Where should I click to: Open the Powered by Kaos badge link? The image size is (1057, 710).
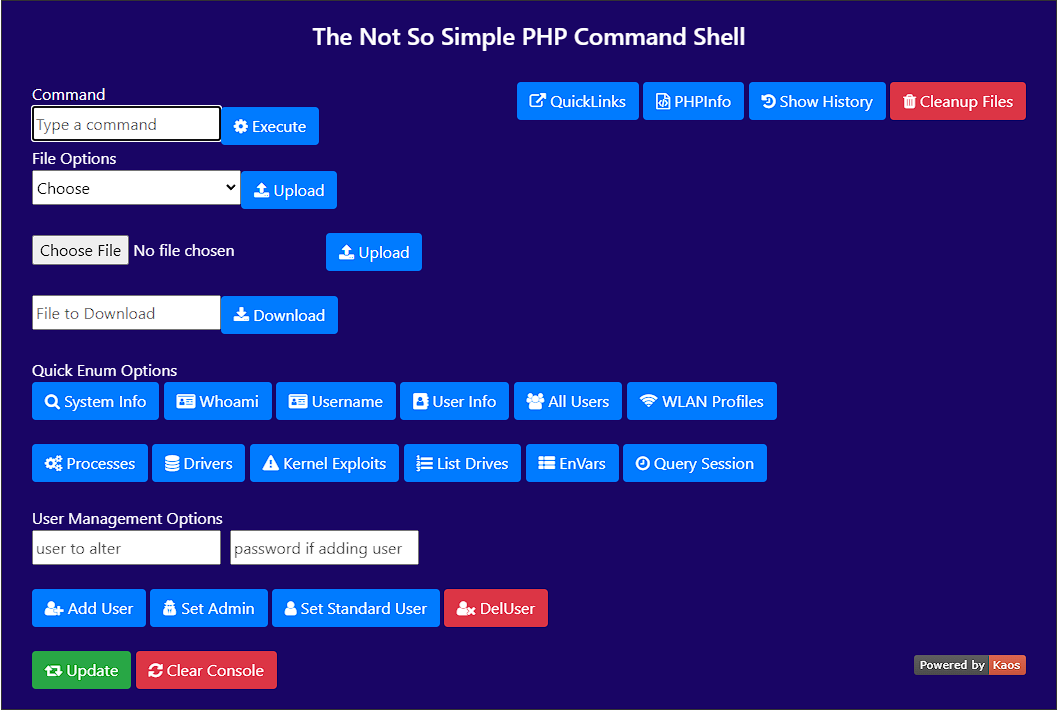[x=969, y=665]
